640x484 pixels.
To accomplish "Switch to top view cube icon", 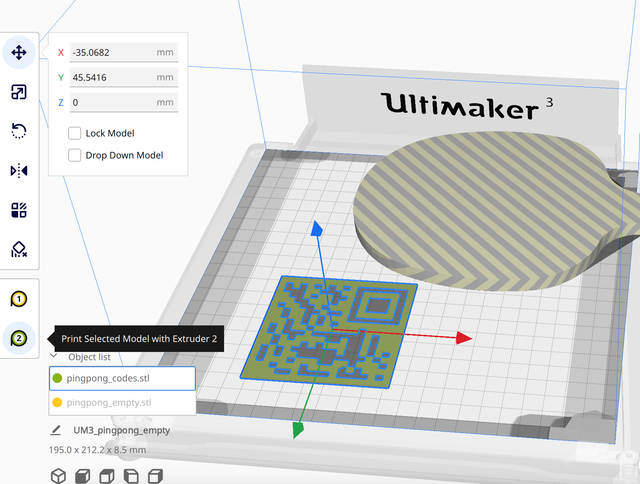I will point(107,476).
